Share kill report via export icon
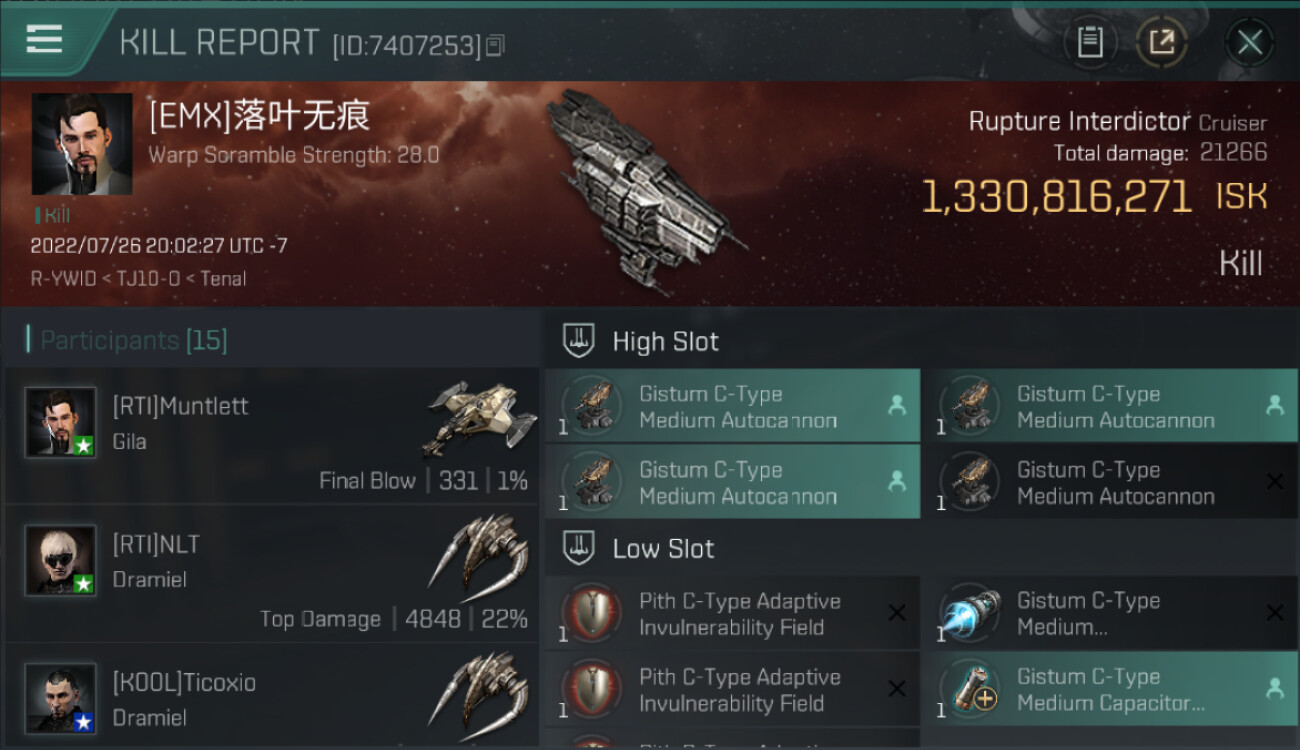Screen dimensions: 1300x750 point(1161,42)
